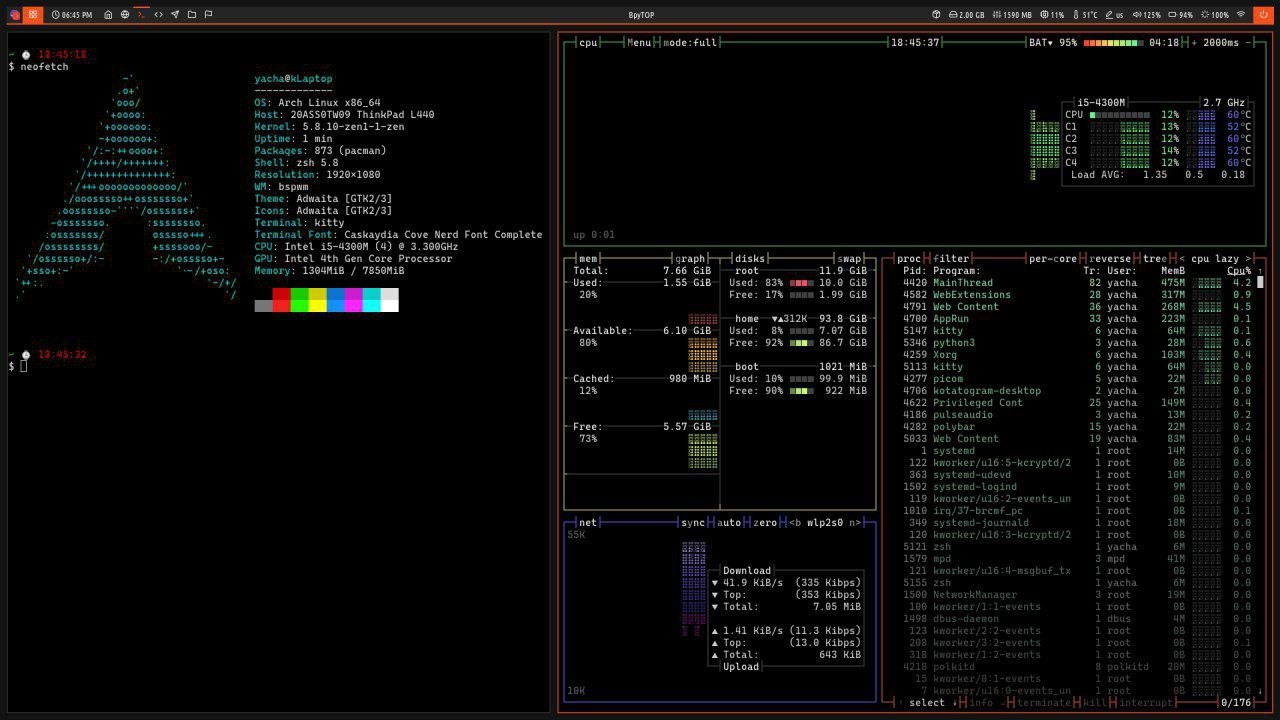This screenshot has width=1280, height=720.
Task: Switch to the code brackets workspace icon
Action: pos(158,15)
